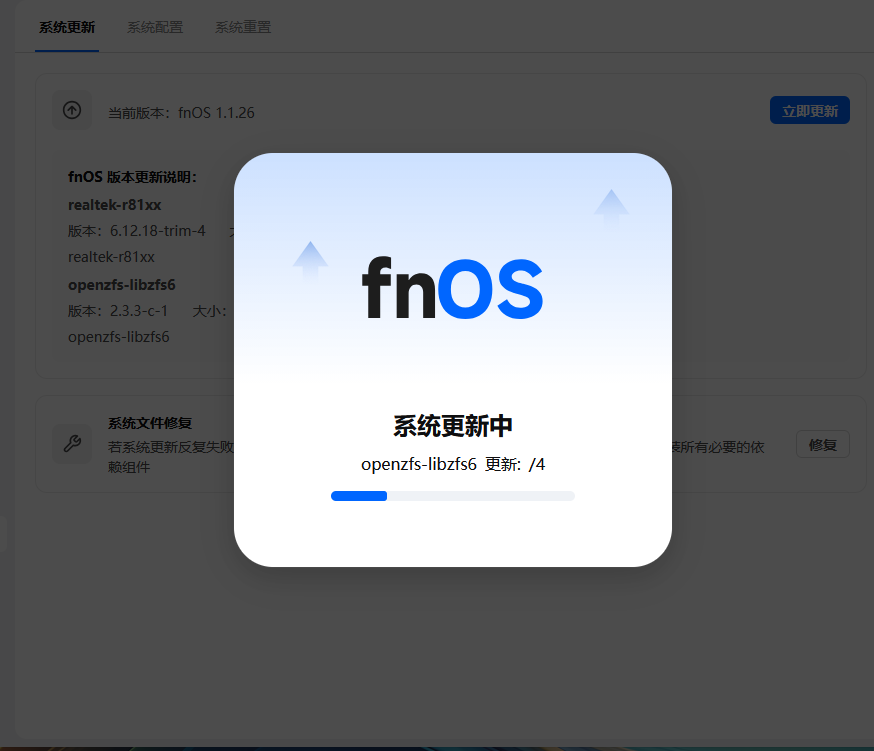Click the non-bold realtek-r81xx description line

pos(111,257)
